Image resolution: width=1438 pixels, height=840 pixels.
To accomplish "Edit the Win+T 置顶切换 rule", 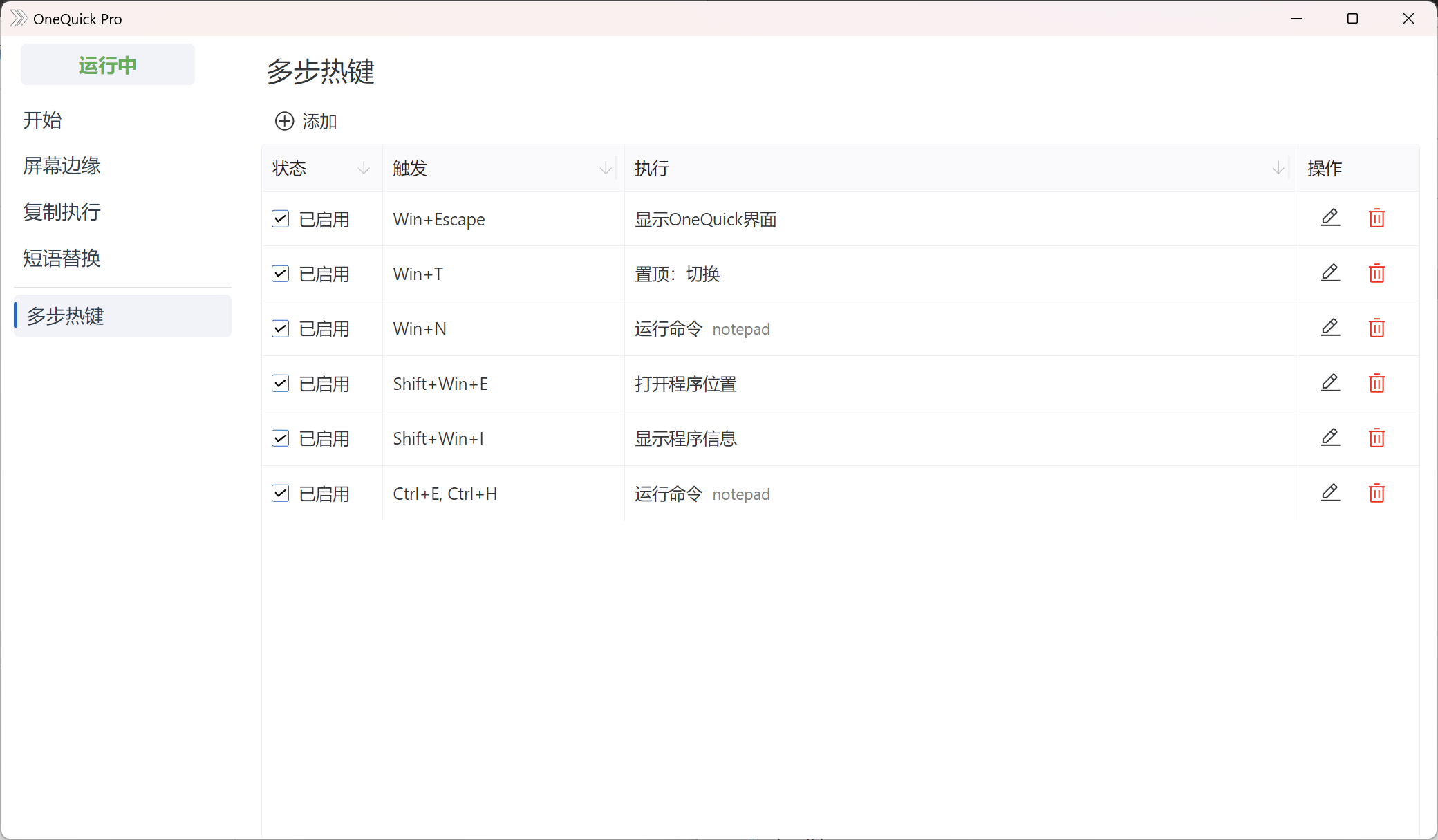I will [1330, 273].
